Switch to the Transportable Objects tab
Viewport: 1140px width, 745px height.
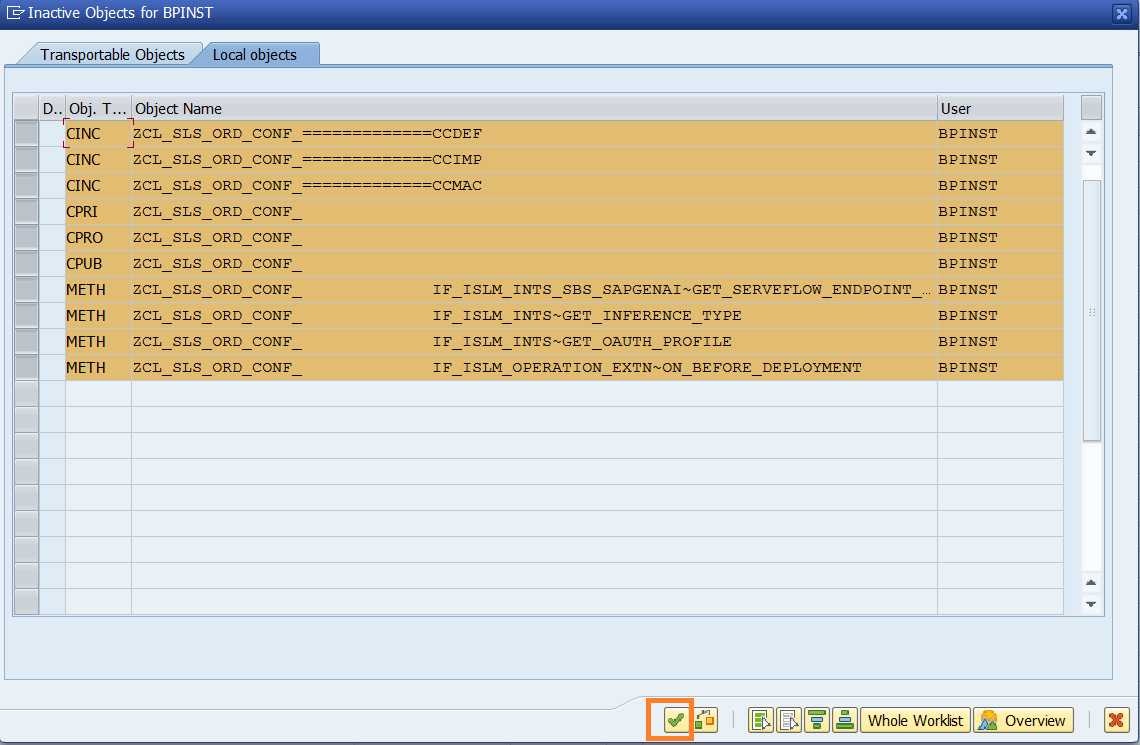[x=112, y=55]
